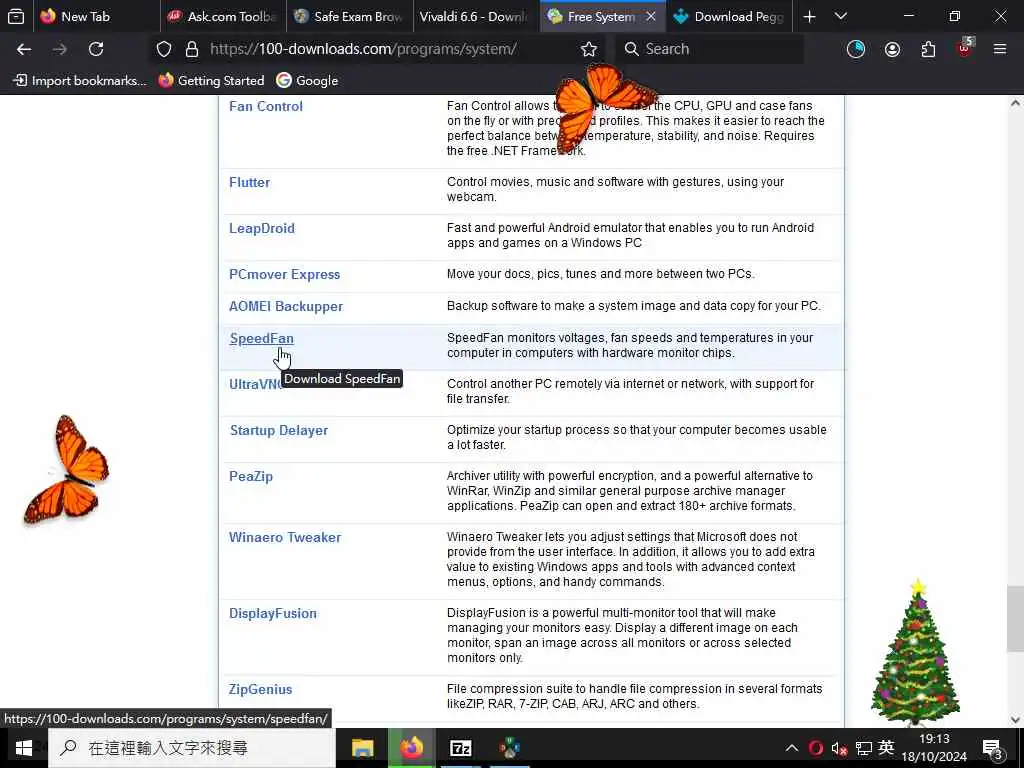View site security padlock info

pyautogui.click(x=192, y=49)
